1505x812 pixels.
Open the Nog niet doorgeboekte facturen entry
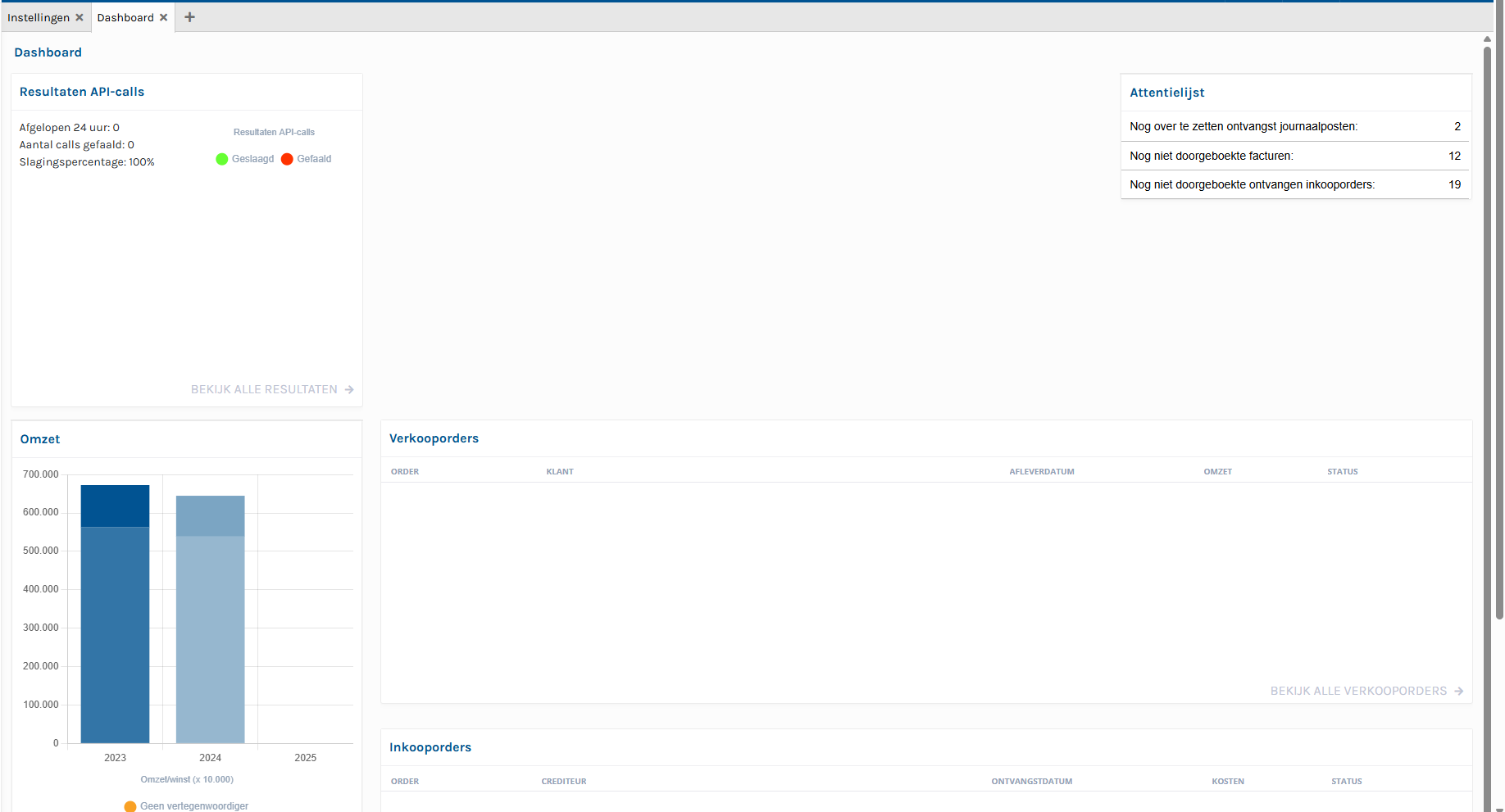[1212, 155]
